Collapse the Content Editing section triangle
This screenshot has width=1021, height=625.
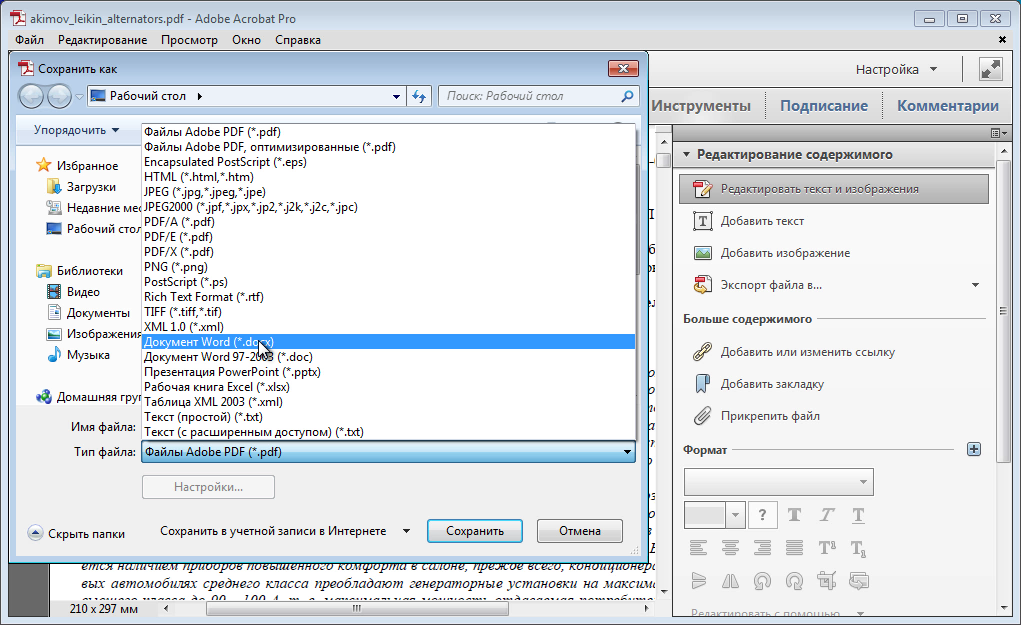coord(686,154)
